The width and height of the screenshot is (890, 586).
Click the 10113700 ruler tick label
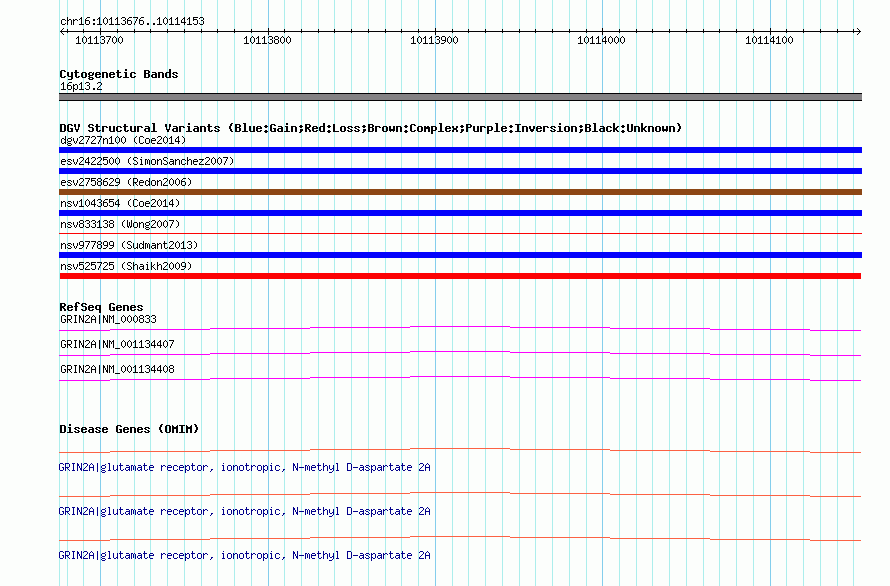[99, 40]
